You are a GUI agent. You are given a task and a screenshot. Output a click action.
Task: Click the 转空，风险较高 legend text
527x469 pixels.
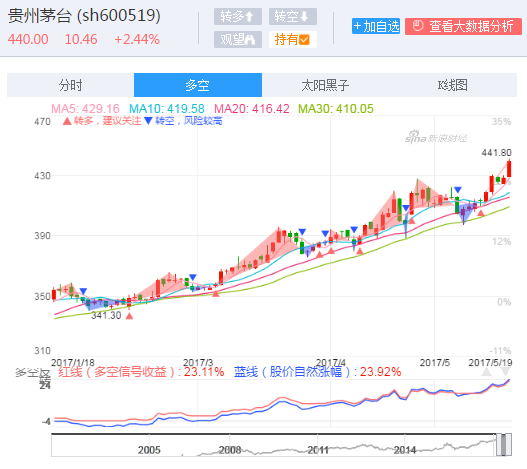click(x=189, y=121)
